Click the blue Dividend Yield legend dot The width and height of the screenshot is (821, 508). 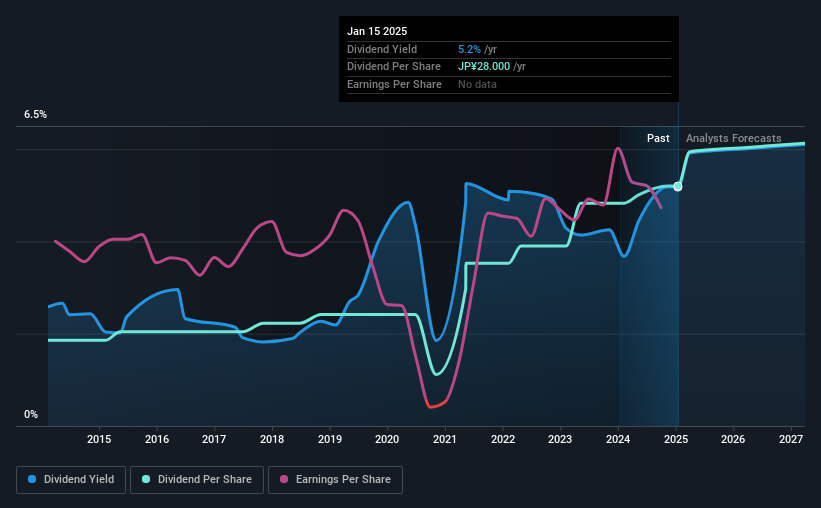tap(32, 479)
